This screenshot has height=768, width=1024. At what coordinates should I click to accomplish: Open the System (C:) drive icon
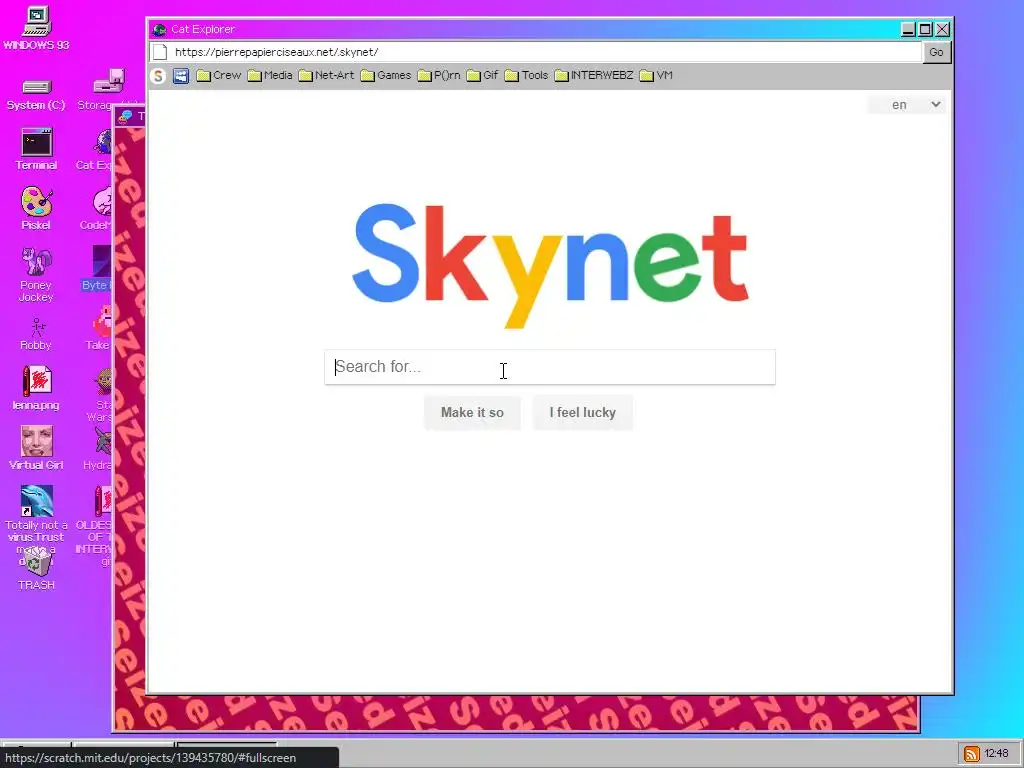click(36, 94)
